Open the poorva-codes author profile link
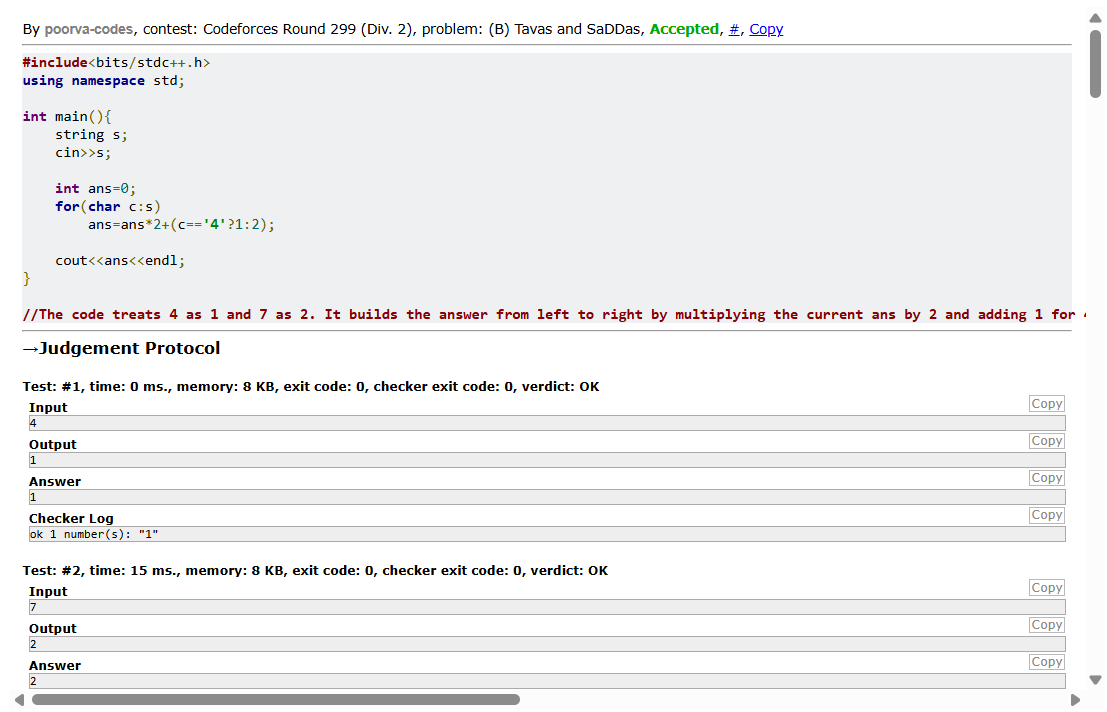The image size is (1107, 712). coord(88,29)
